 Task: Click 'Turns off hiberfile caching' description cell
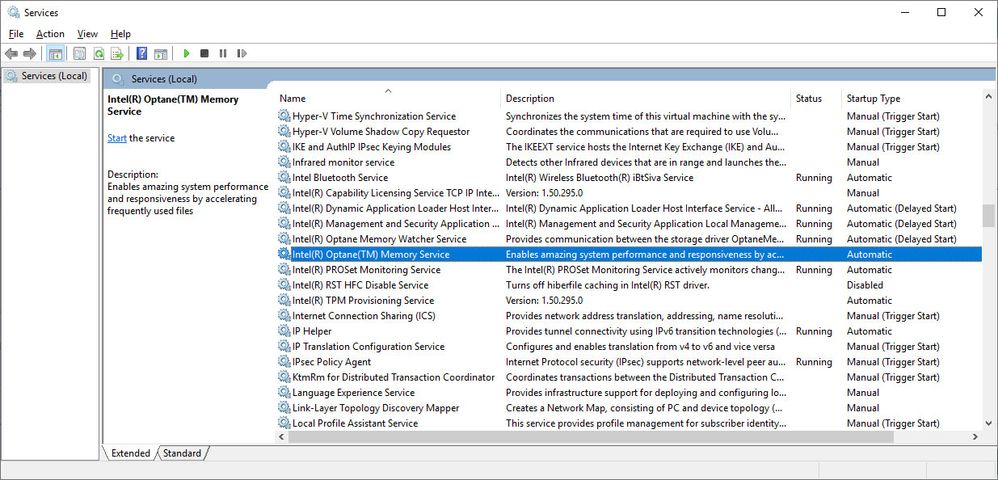tap(607, 285)
